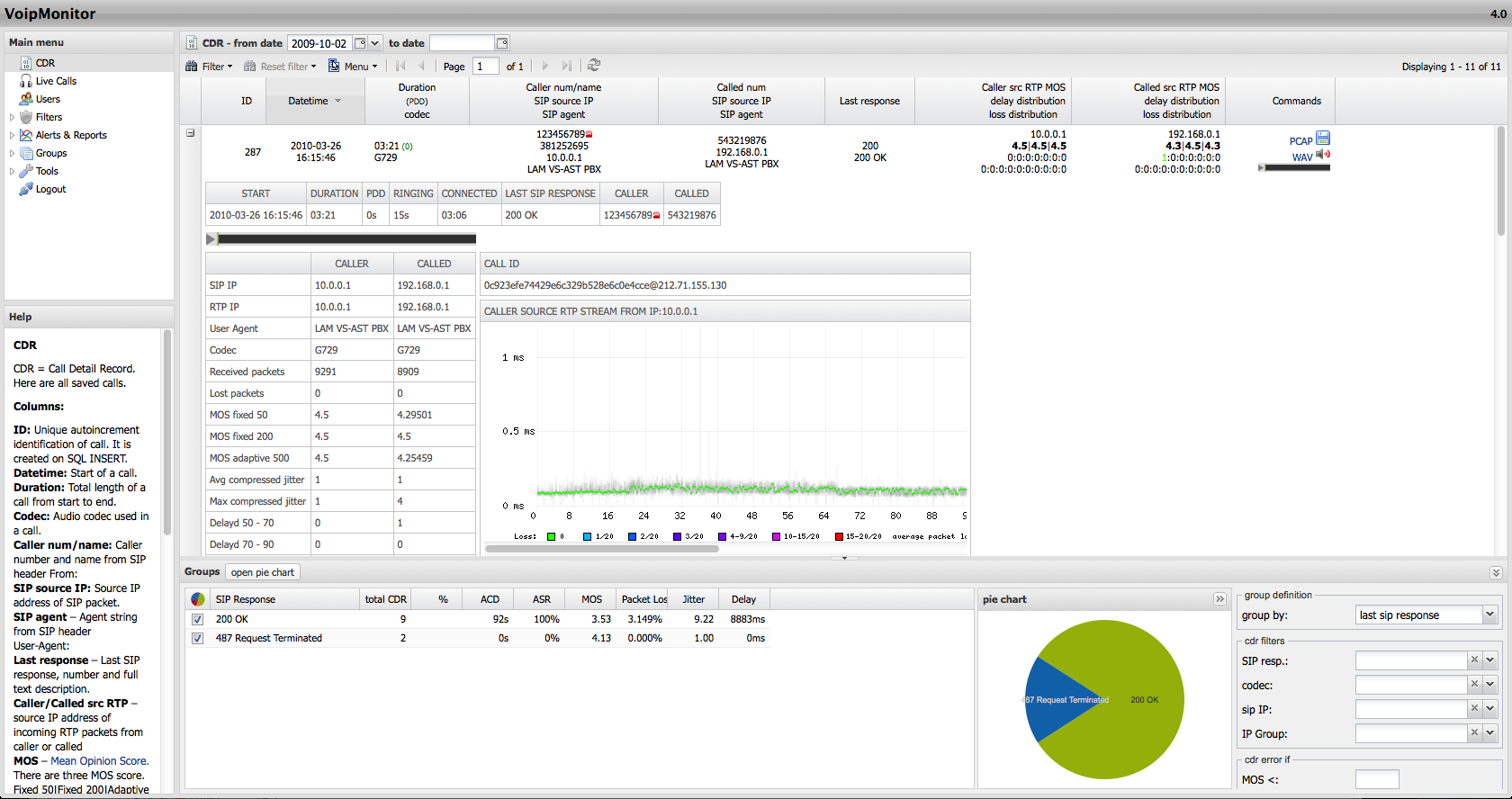Open the Filter menu in toolbar

[x=209, y=67]
